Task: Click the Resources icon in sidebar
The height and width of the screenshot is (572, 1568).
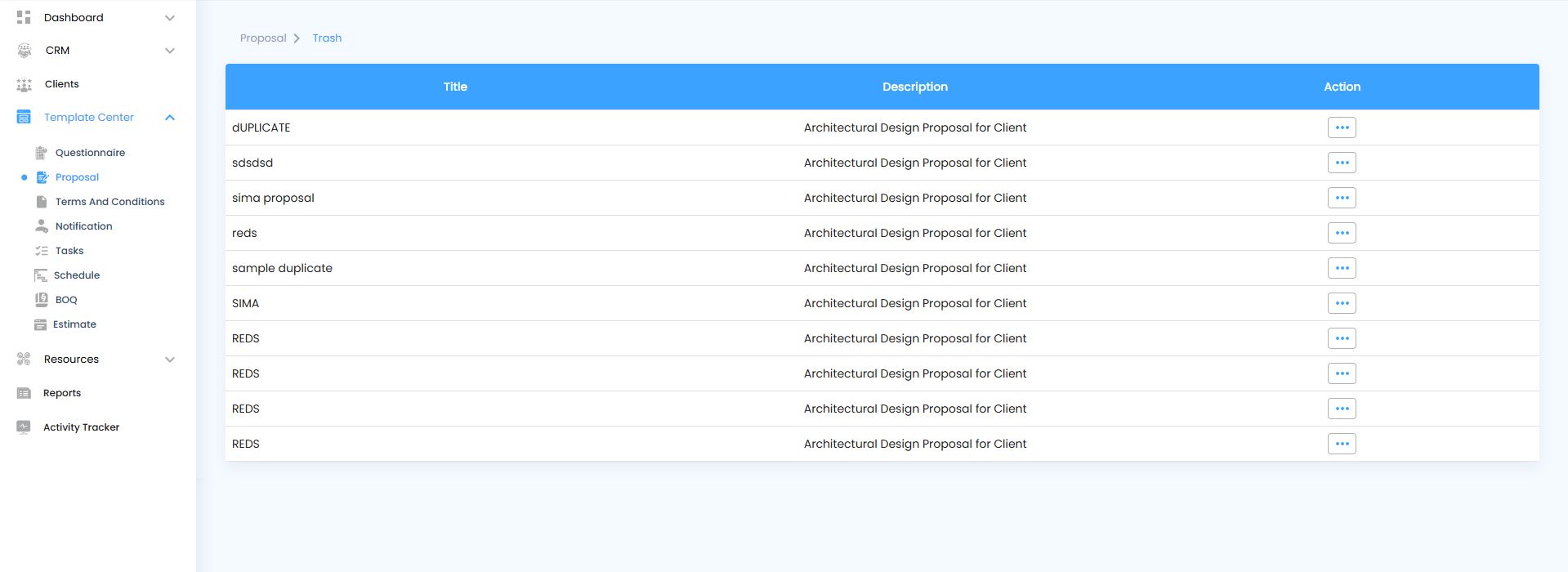Action: pos(24,359)
